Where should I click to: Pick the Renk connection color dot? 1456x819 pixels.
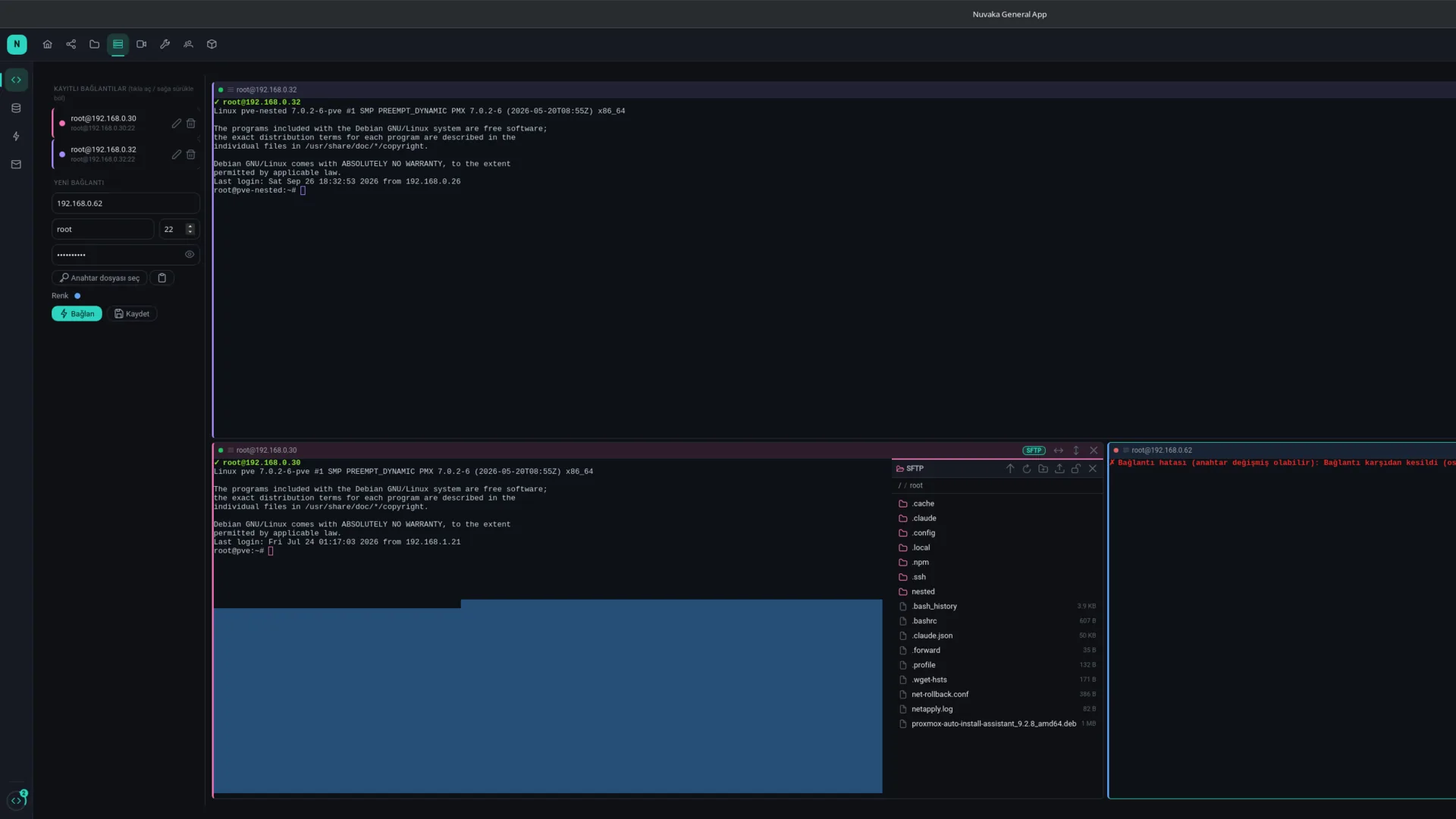click(x=77, y=296)
